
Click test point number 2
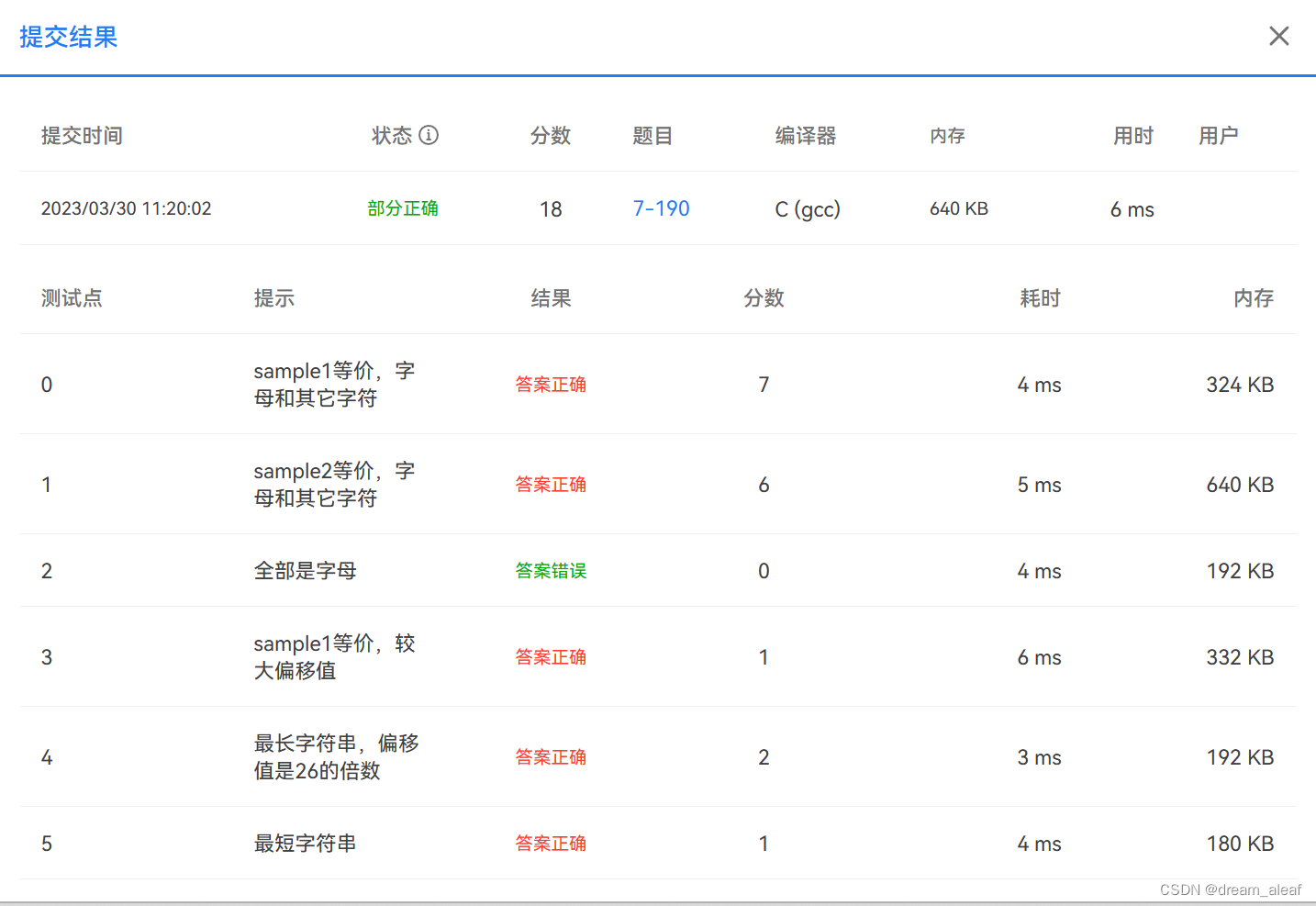pos(47,571)
